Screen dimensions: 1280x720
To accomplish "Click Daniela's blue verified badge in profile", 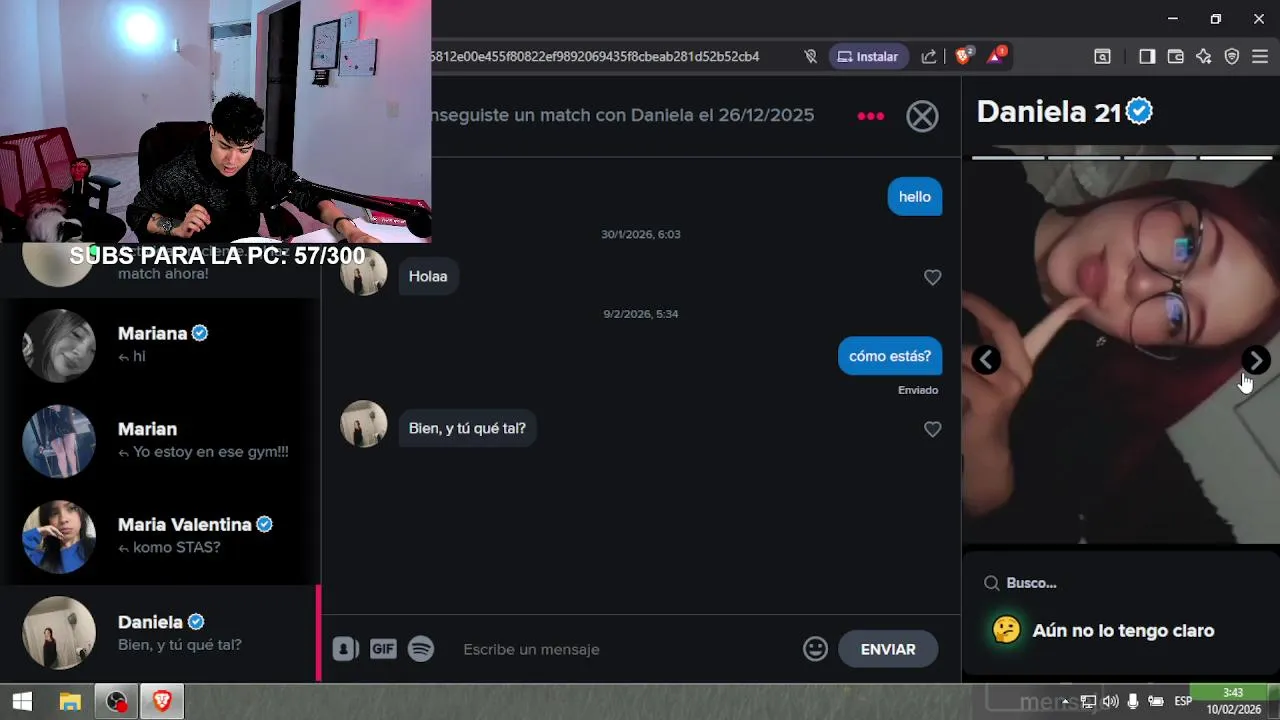I will [x=1139, y=111].
